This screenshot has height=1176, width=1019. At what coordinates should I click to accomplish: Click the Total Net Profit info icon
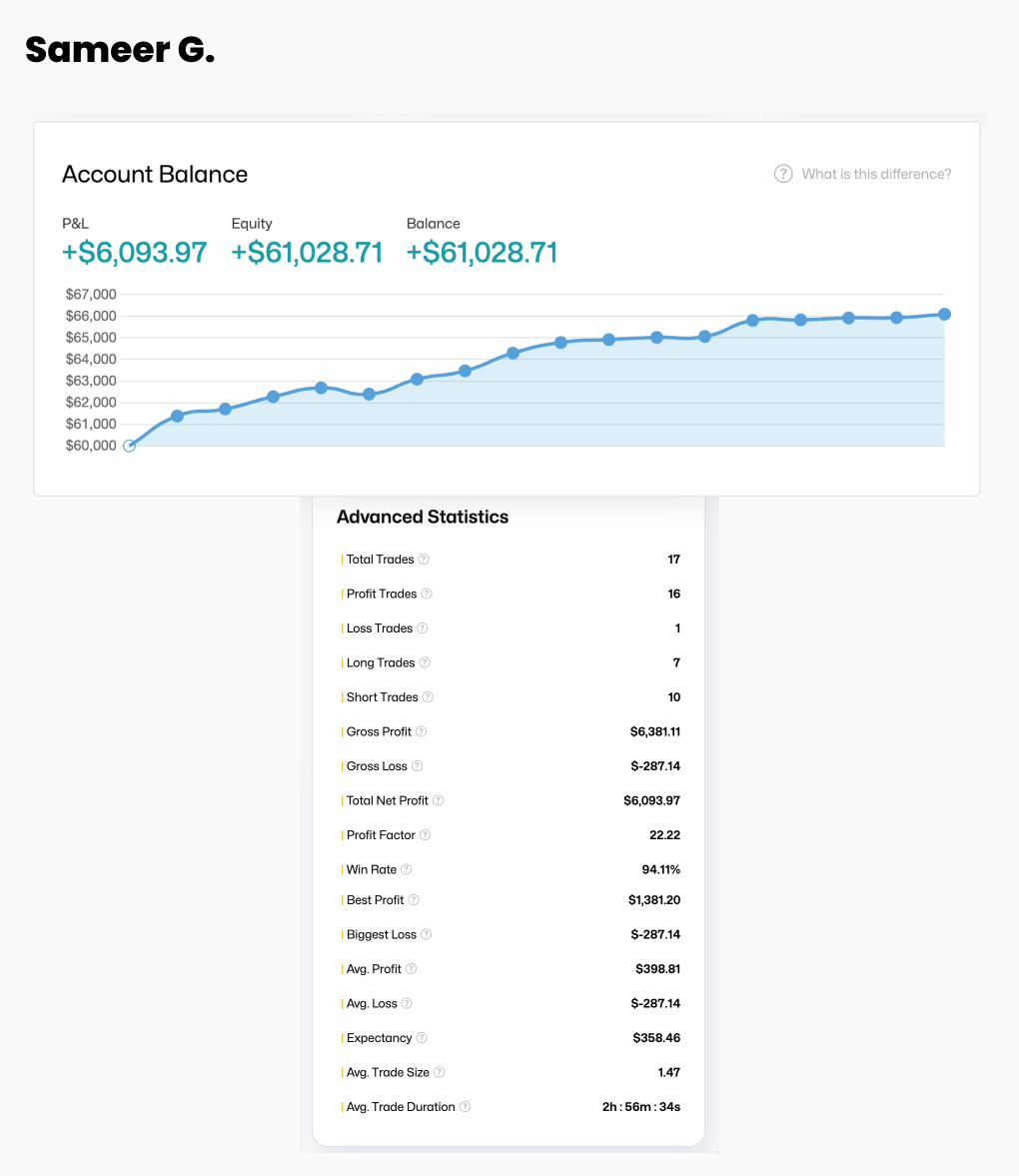click(439, 800)
